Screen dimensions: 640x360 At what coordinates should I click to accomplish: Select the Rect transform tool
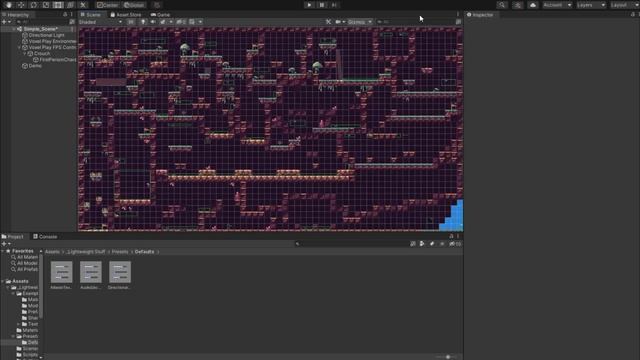point(58,5)
